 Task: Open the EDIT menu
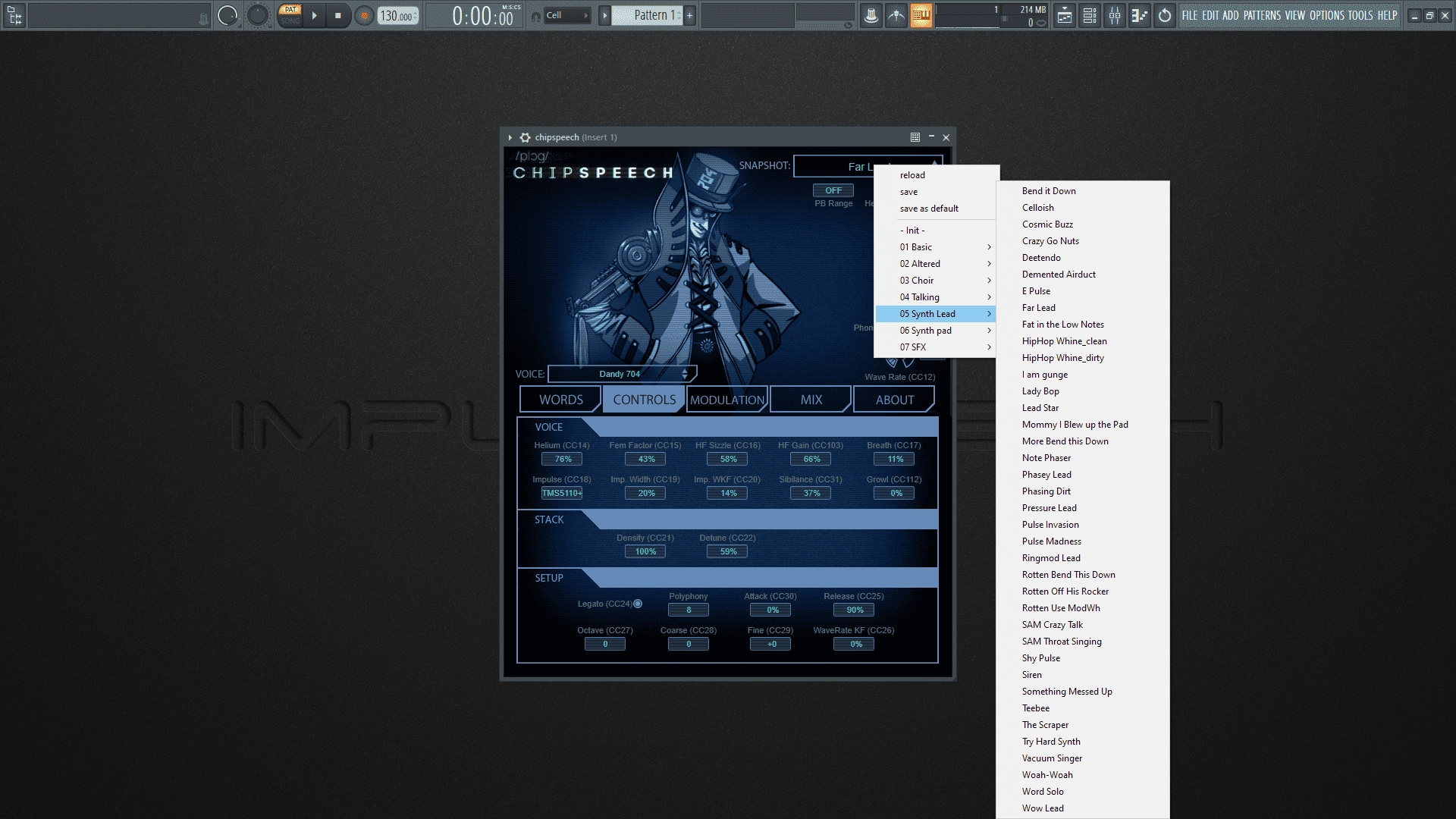point(1210,15)
